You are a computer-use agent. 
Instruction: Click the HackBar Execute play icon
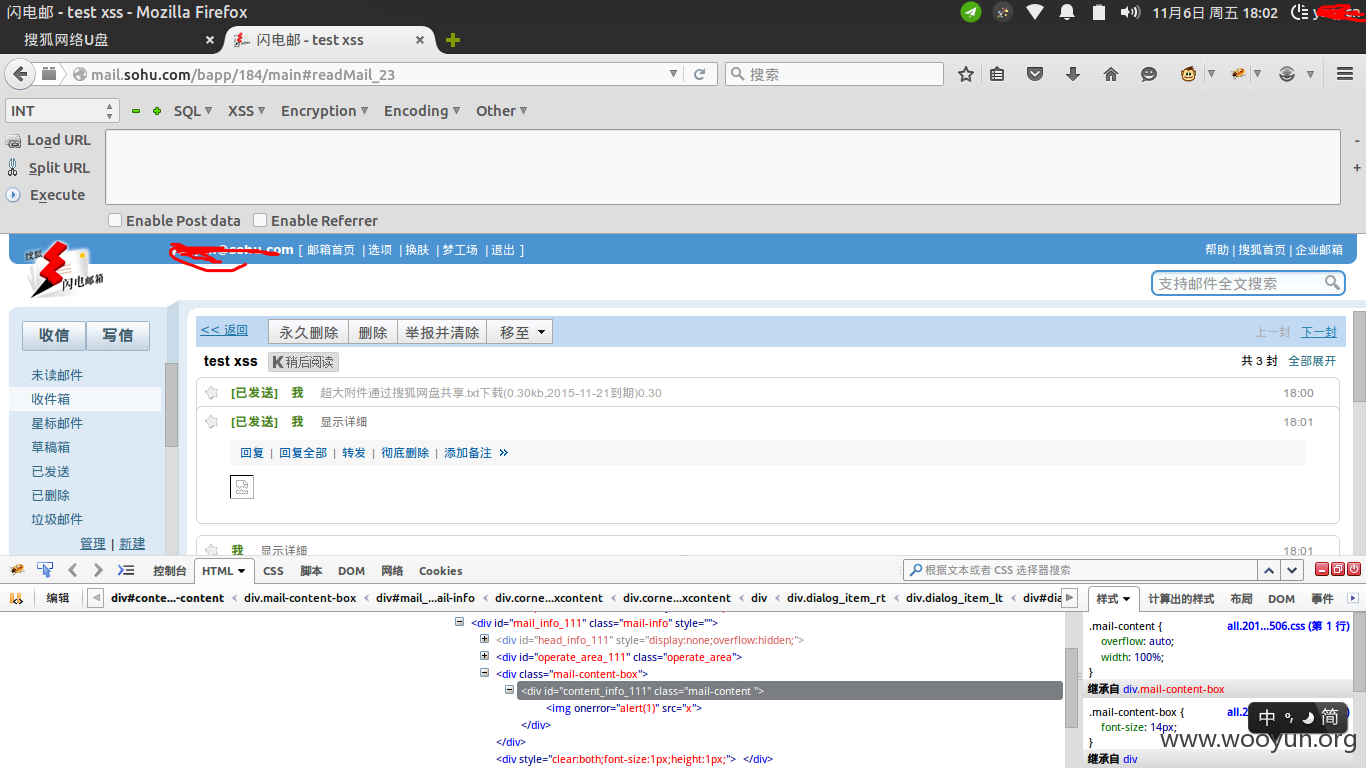coord(14,195)
